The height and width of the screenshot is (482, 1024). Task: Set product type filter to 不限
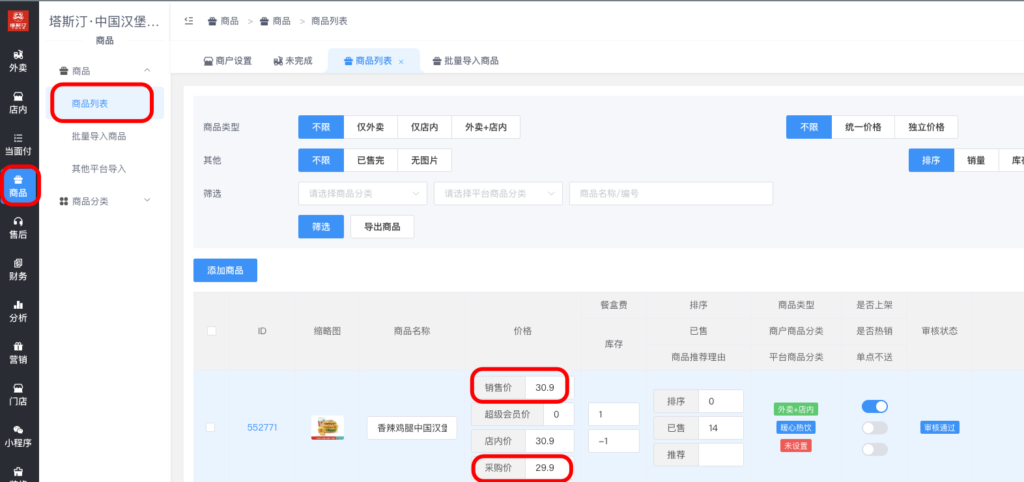(x=321, y=127)
